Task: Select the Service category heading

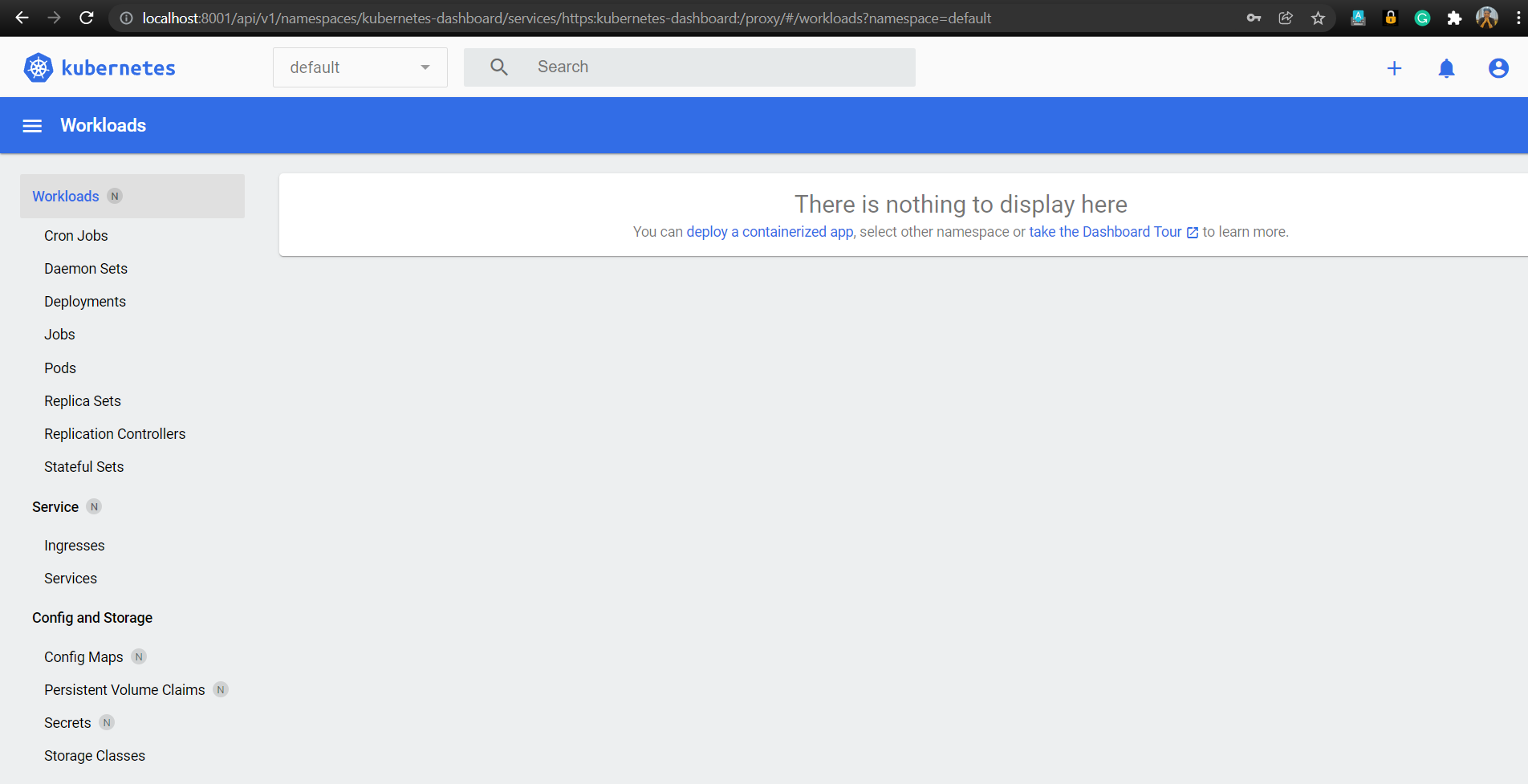Action: tap(55, 507)
